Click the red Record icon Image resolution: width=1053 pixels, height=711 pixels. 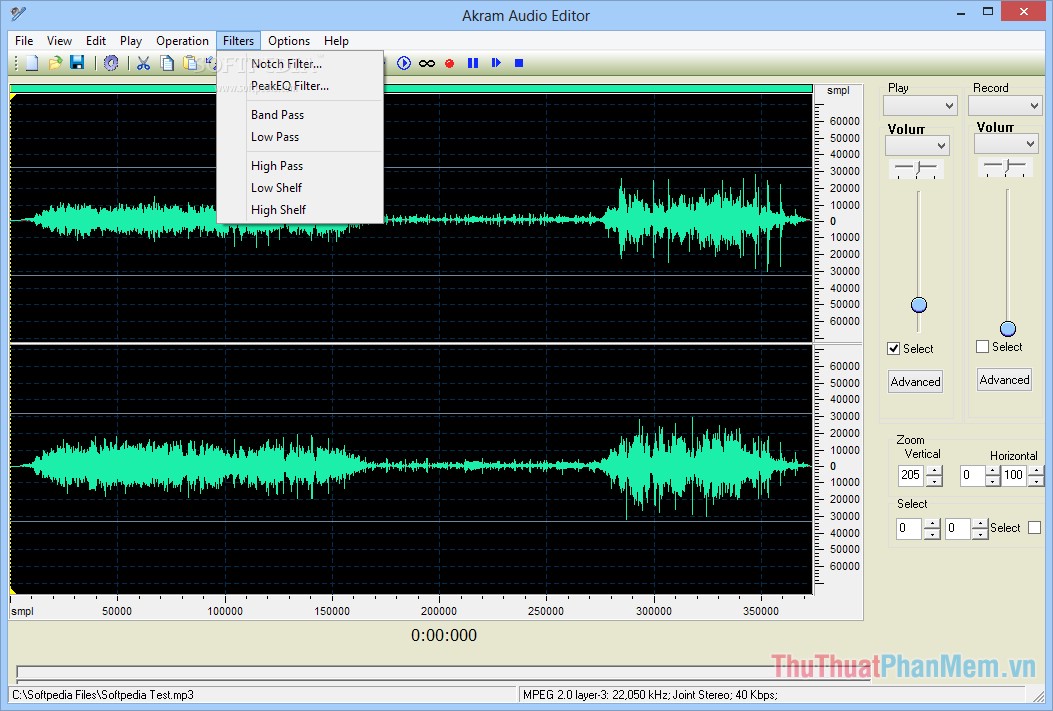coord(449,63)
